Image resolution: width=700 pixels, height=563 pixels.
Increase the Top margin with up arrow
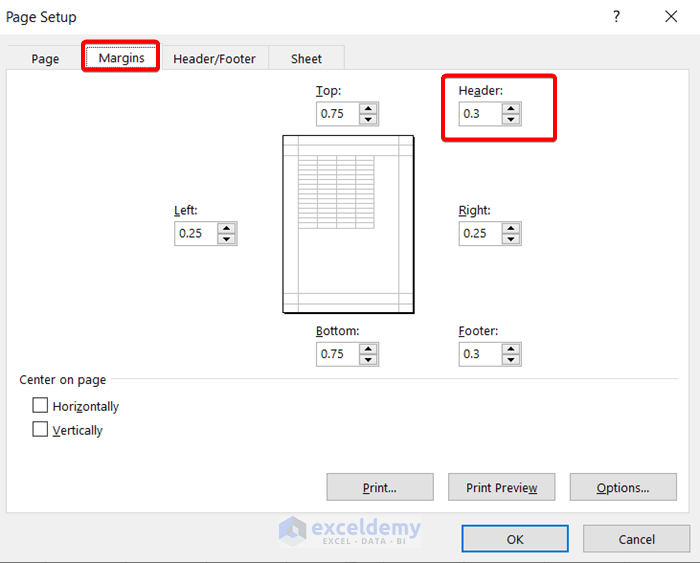[368, 108]
